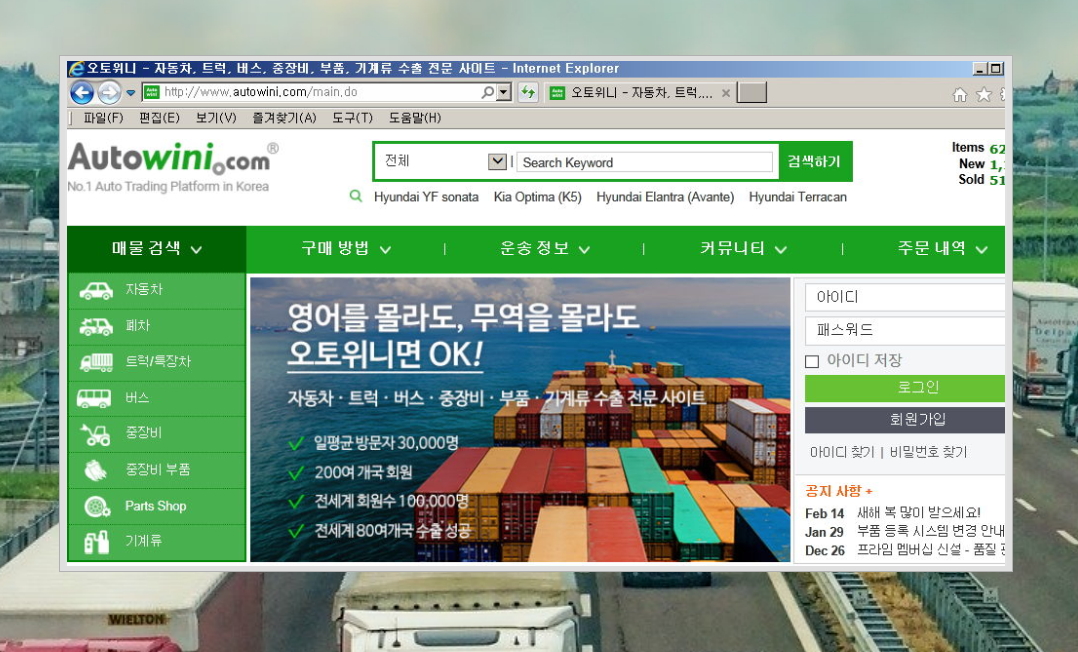
Task: Open the address bar autocomplete dropdown
Action: [505, 92]
